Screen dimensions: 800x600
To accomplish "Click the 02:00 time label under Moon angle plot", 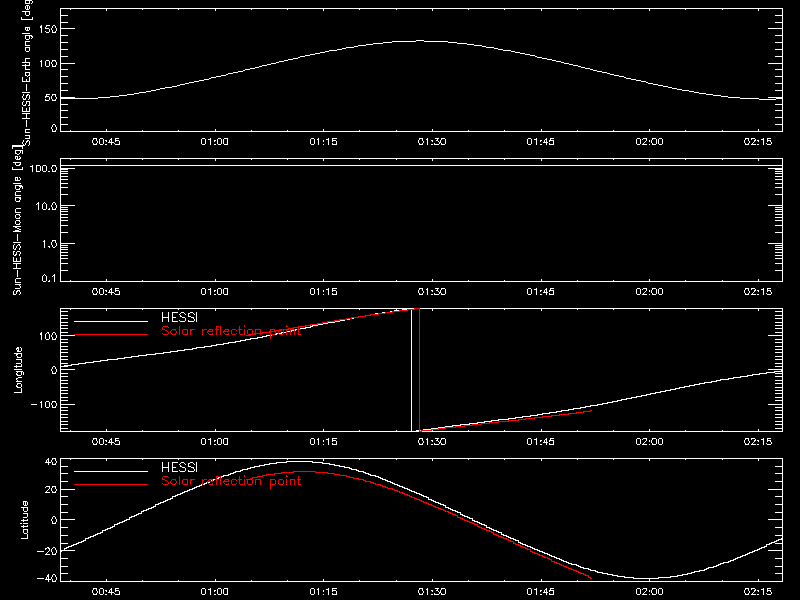I will pyautogui.click(x=649, y=291).
